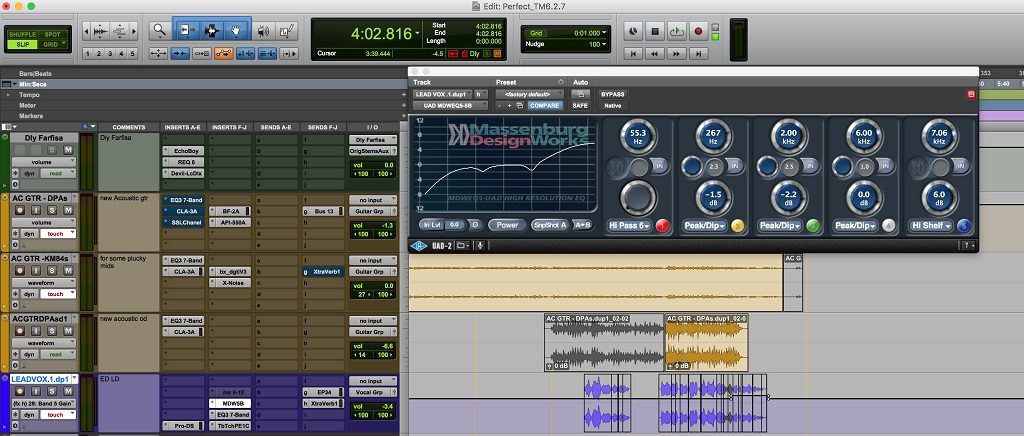1024x436 pixels.
Task: Click the transport loop play button
Action: tap(677, 31)
